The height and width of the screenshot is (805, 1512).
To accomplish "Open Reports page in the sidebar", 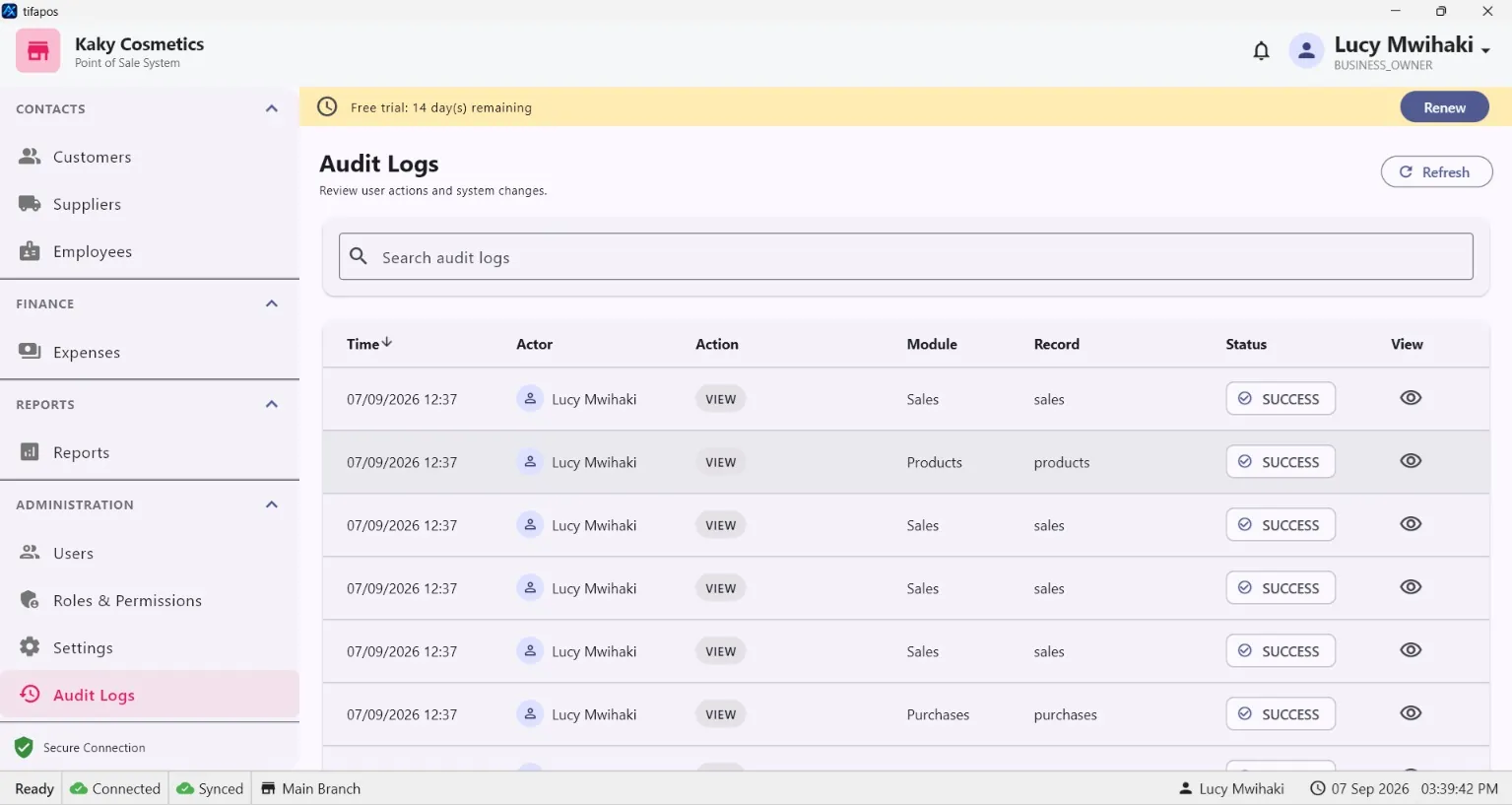I will (150, 452).
